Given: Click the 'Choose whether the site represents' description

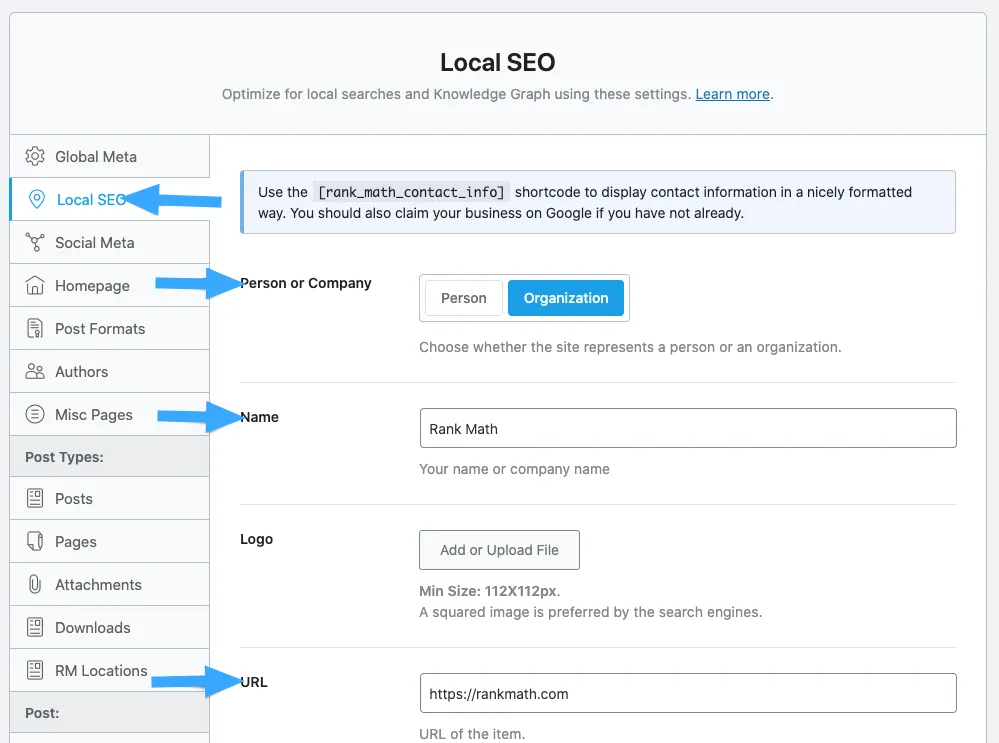Looking at the screenshot, I should click(630, 347).
